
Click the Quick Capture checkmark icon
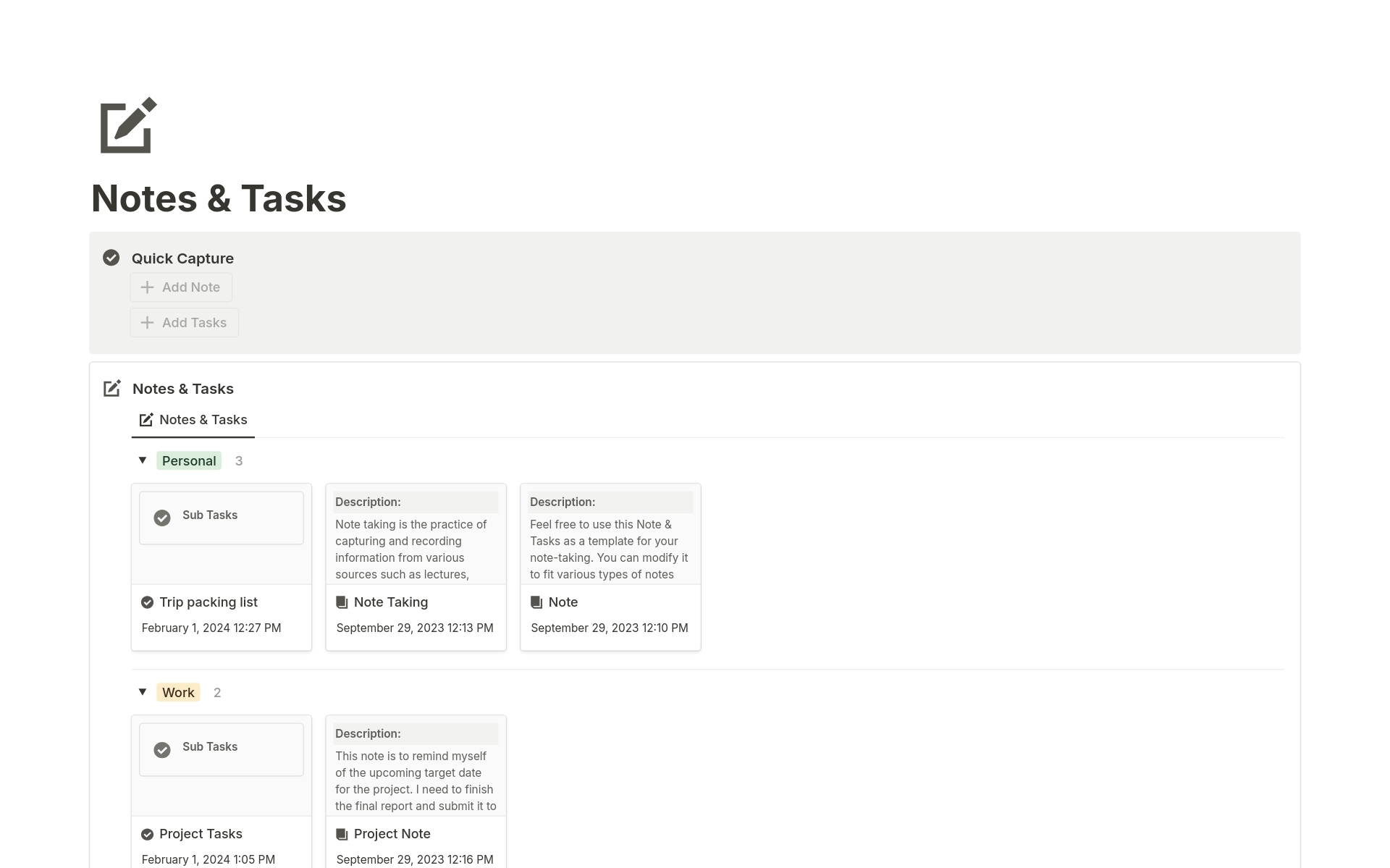(x=111, y=258)
